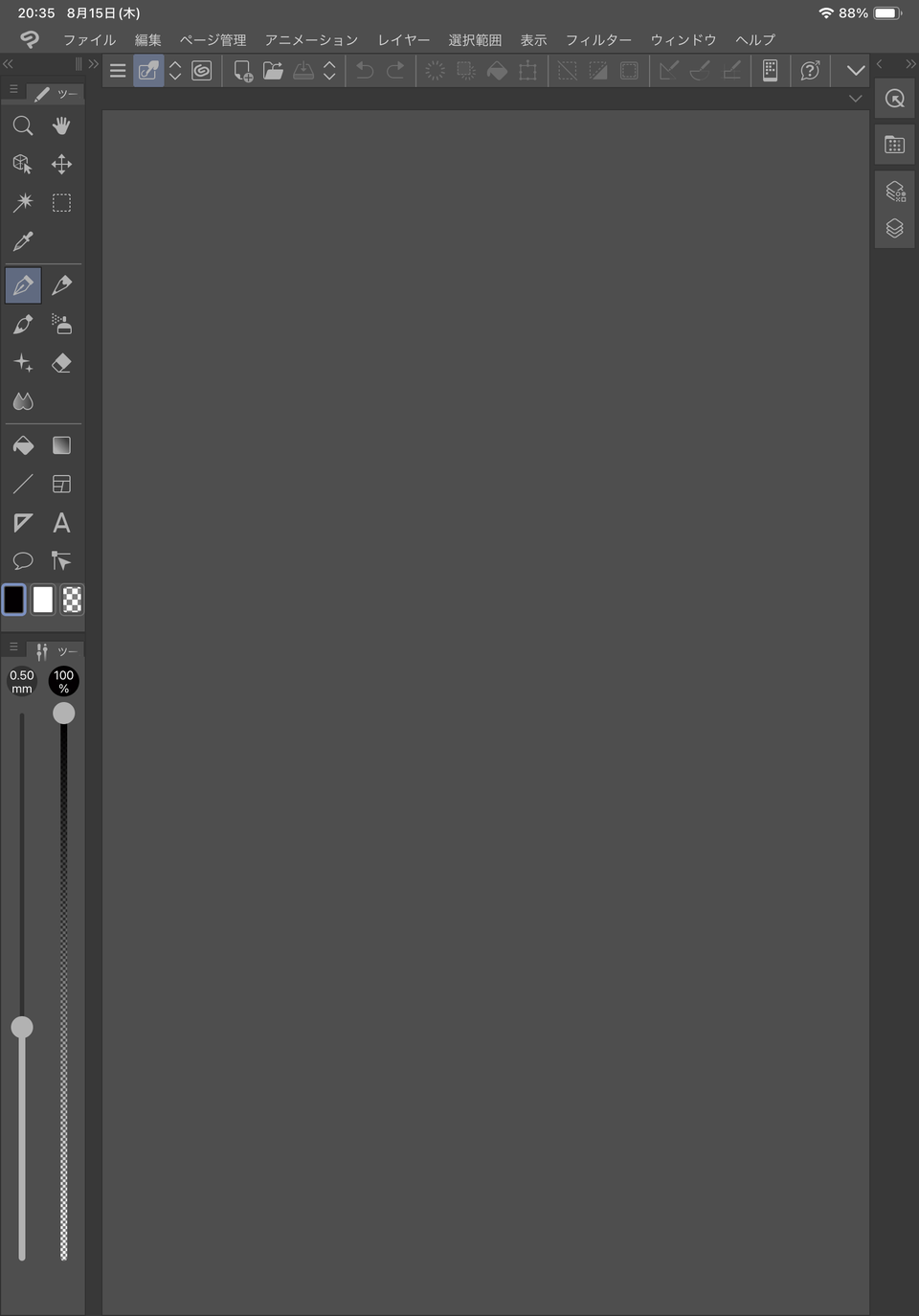919x1316 pixels.
Task: Choose the Gradient tool
Action: [x=61, y=444]
